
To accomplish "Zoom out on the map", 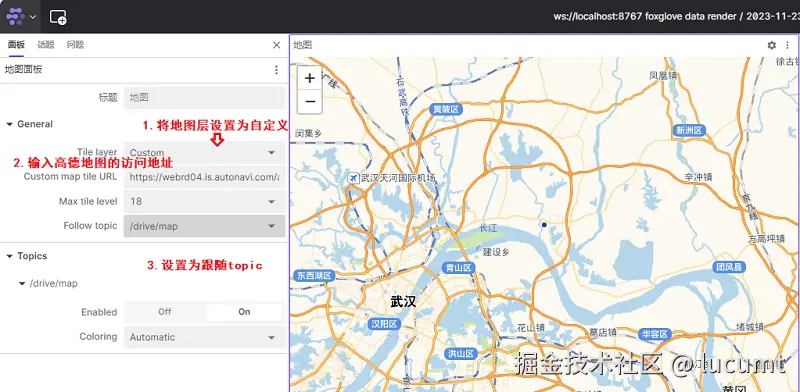I will pos(309,102).
